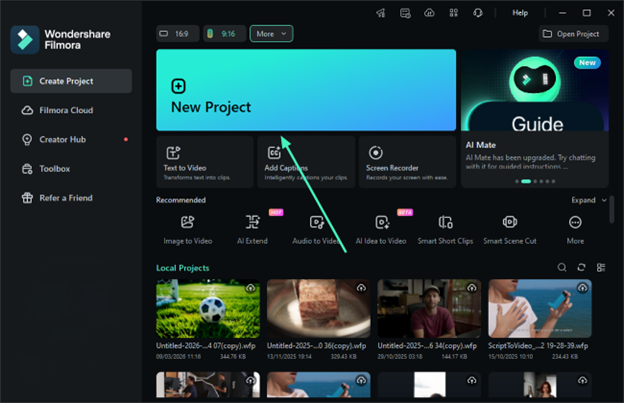Select the 9:16 aspect ratio option
Image resolution: width=624 pixels, height=403 pixels.
(x=224, y=34)
